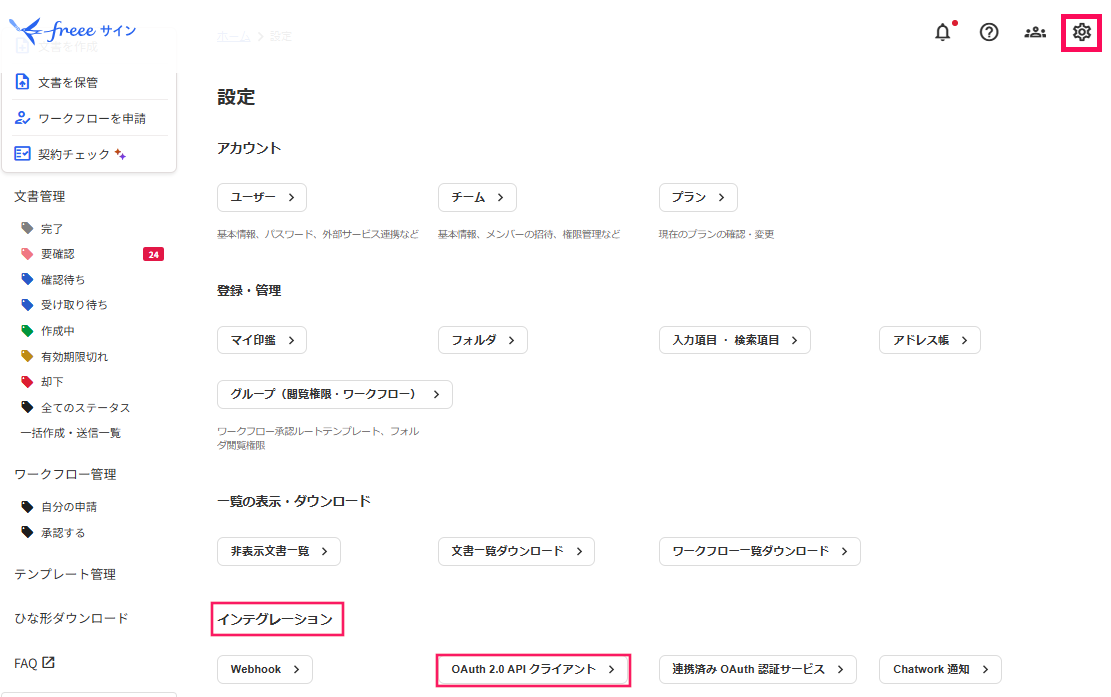This screenshot has width=1111, height=697.
Task: Click the green tag icon for 作成中
Action: tap(27, 331)
